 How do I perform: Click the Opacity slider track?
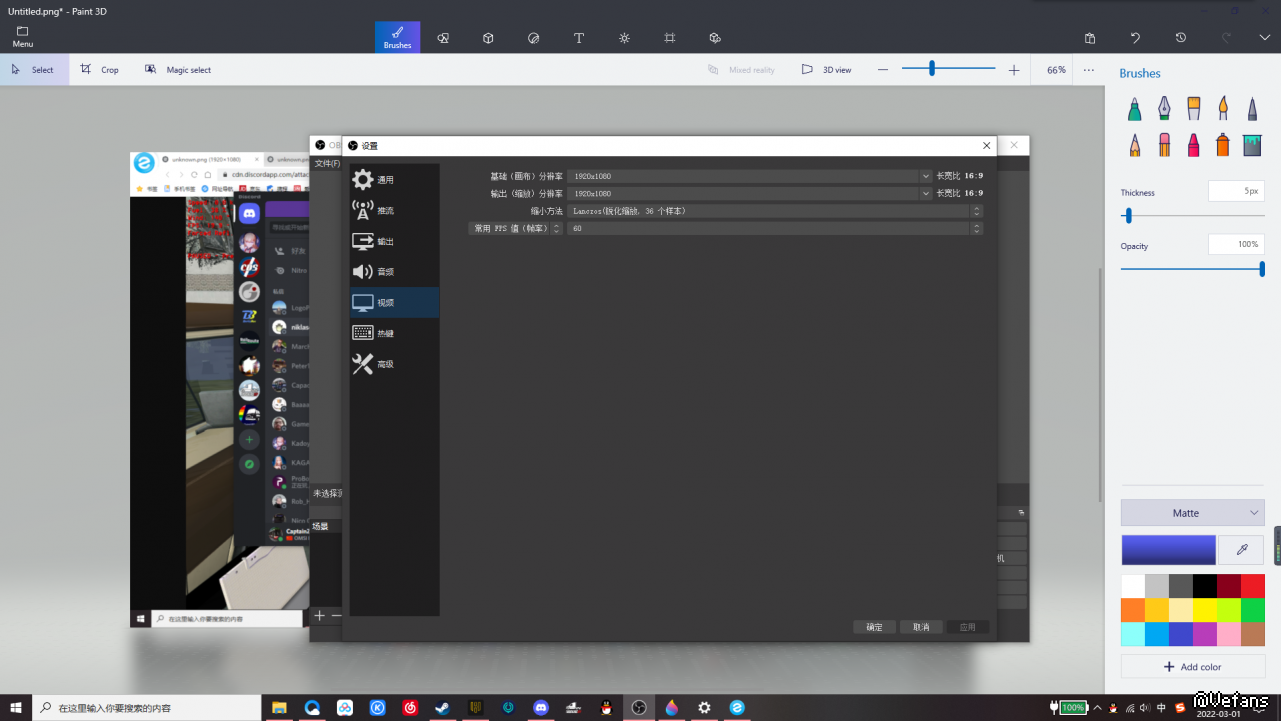tap(1192, 269)
